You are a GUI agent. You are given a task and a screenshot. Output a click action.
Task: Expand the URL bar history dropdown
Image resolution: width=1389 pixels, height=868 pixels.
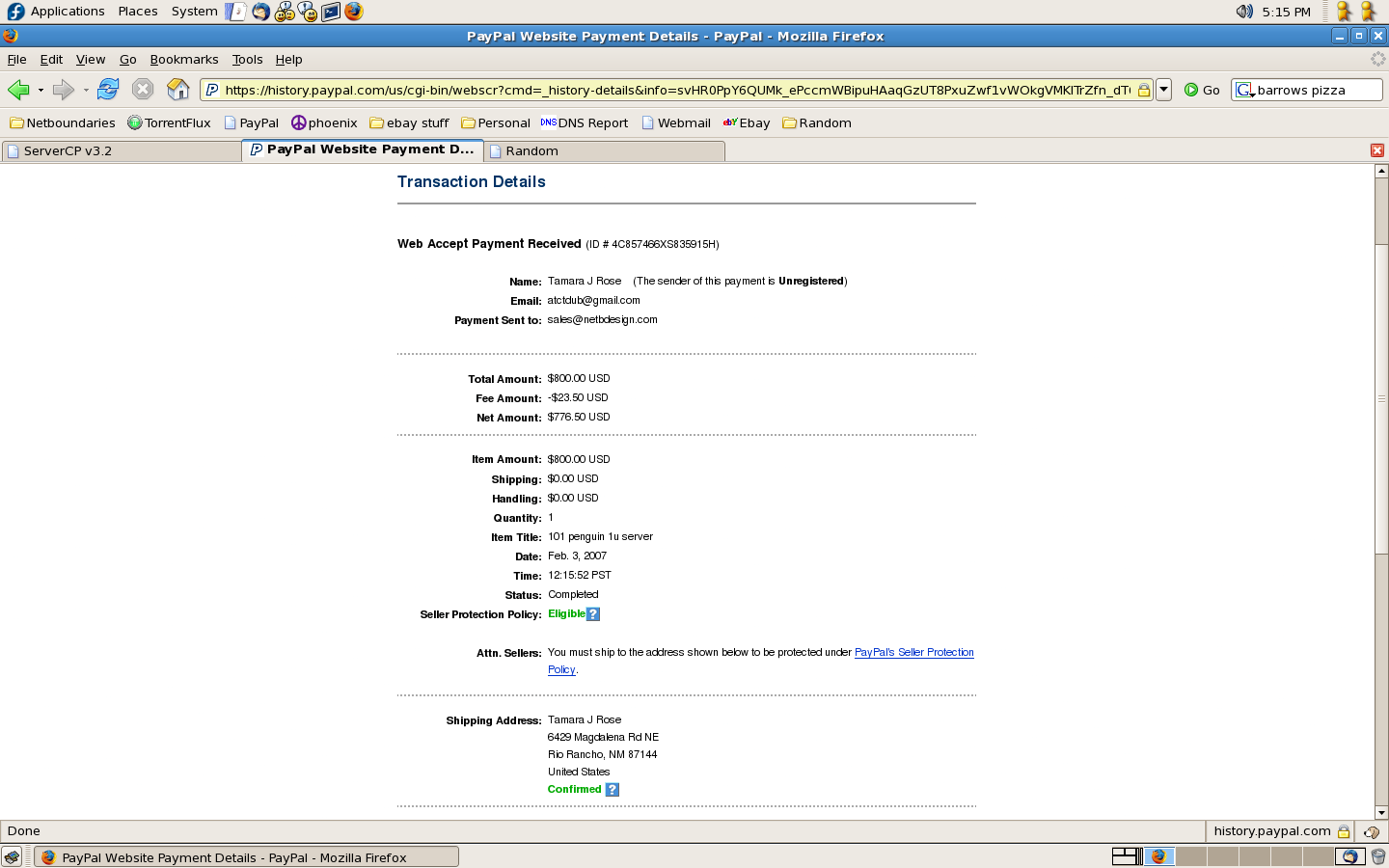(x=1164, y=90)
